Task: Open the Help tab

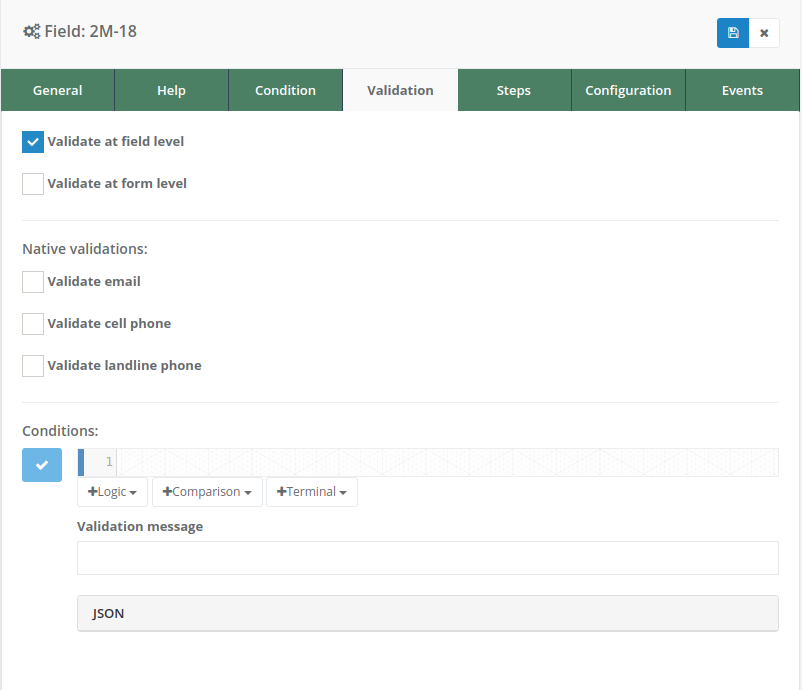Action: 172,90
